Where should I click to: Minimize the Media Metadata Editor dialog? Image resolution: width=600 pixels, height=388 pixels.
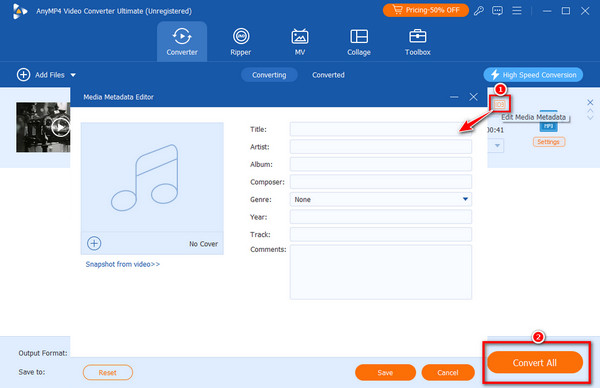coord(454,97)
